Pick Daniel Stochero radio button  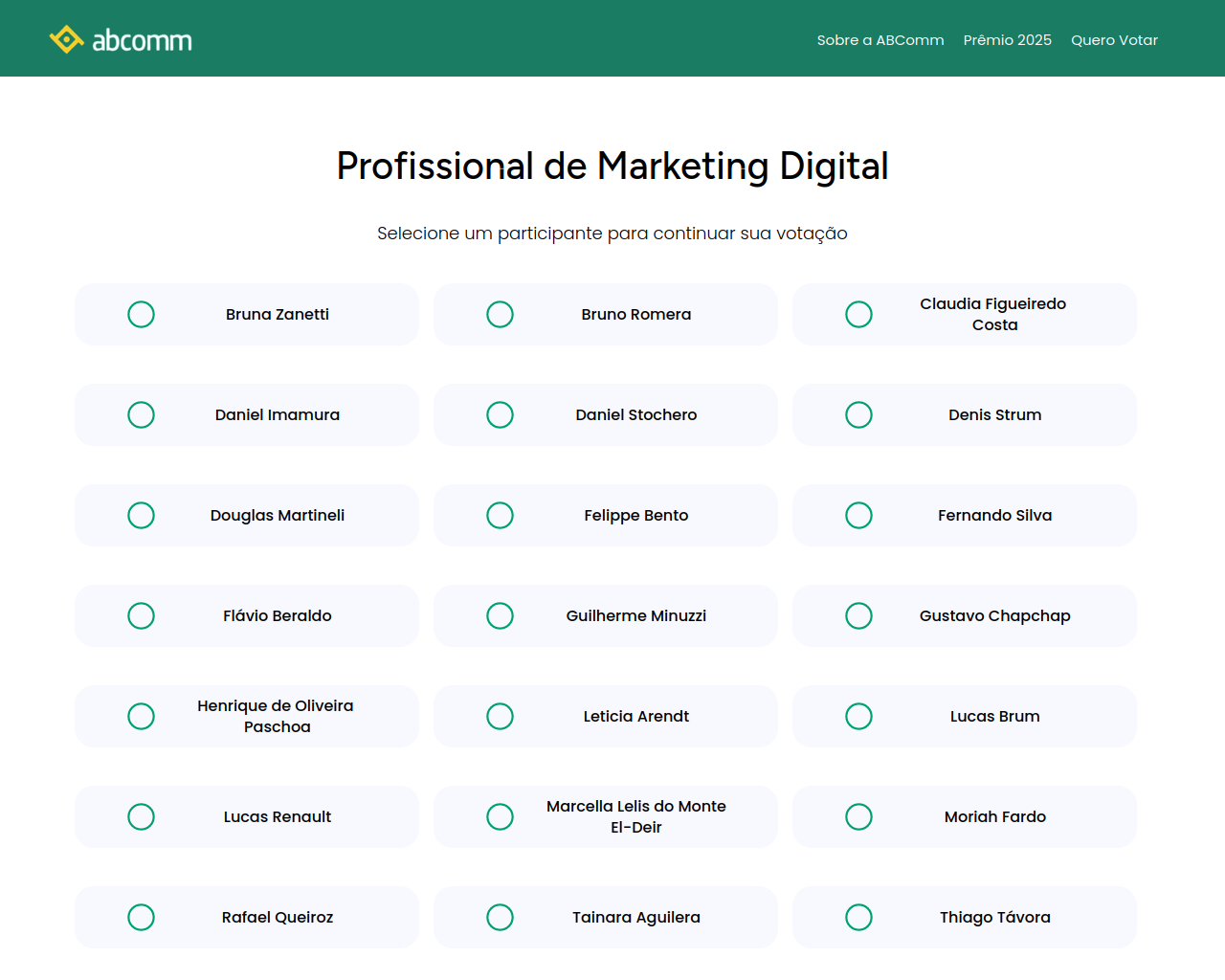coord(500,414)
